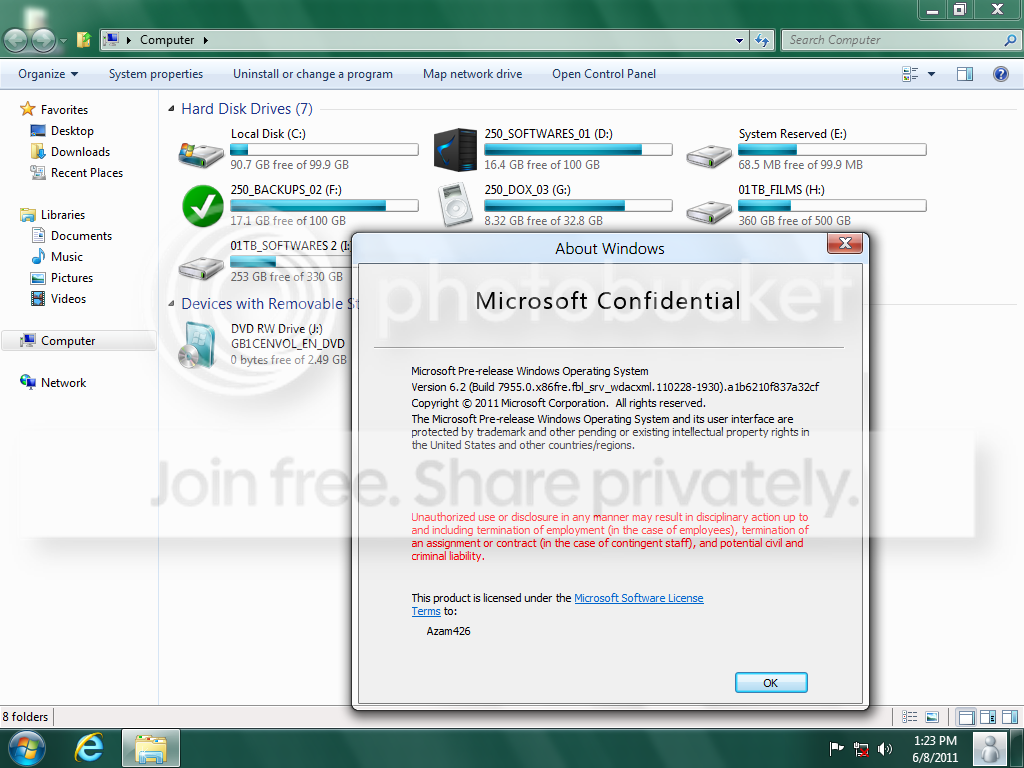Click Local Disk (C:) usage bar

click(x=324, y=150)
